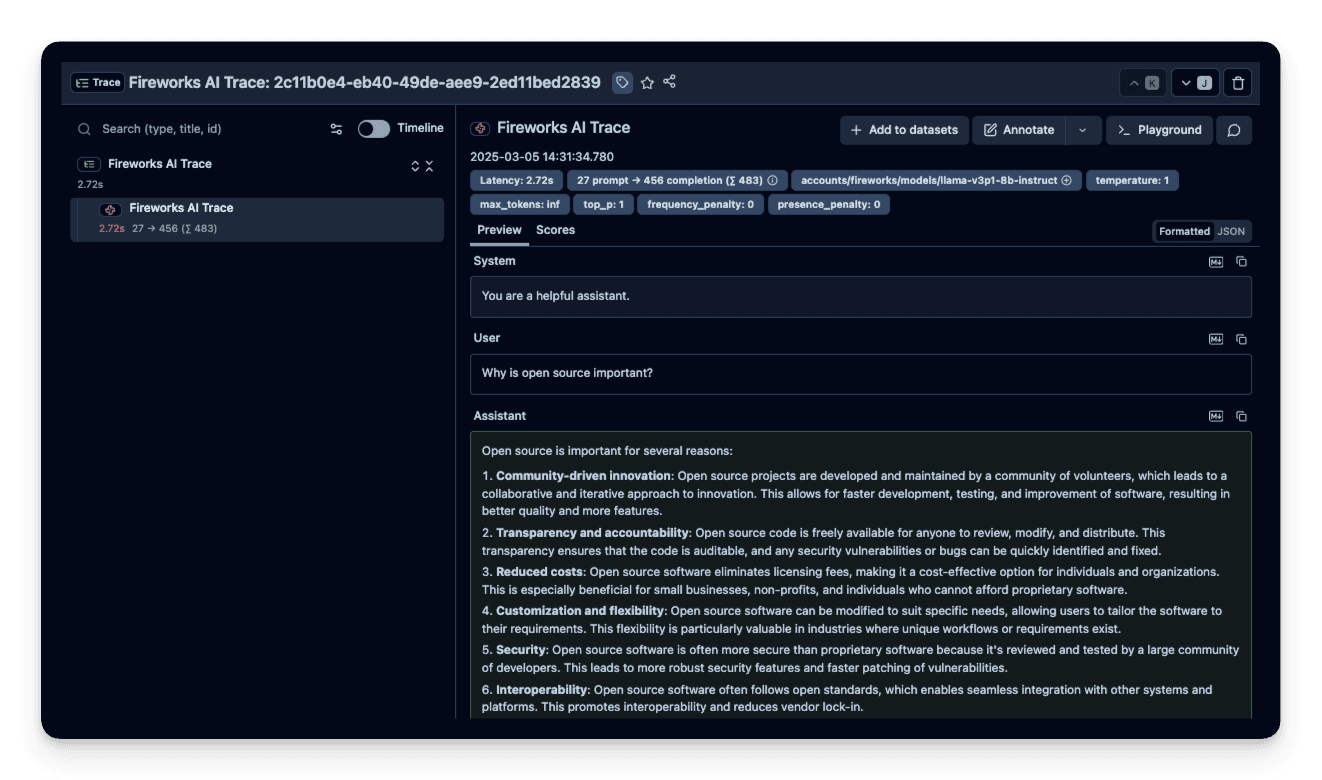Toggle markdown rendering for the User message
1322x780 pixels.
point(1216,339)
